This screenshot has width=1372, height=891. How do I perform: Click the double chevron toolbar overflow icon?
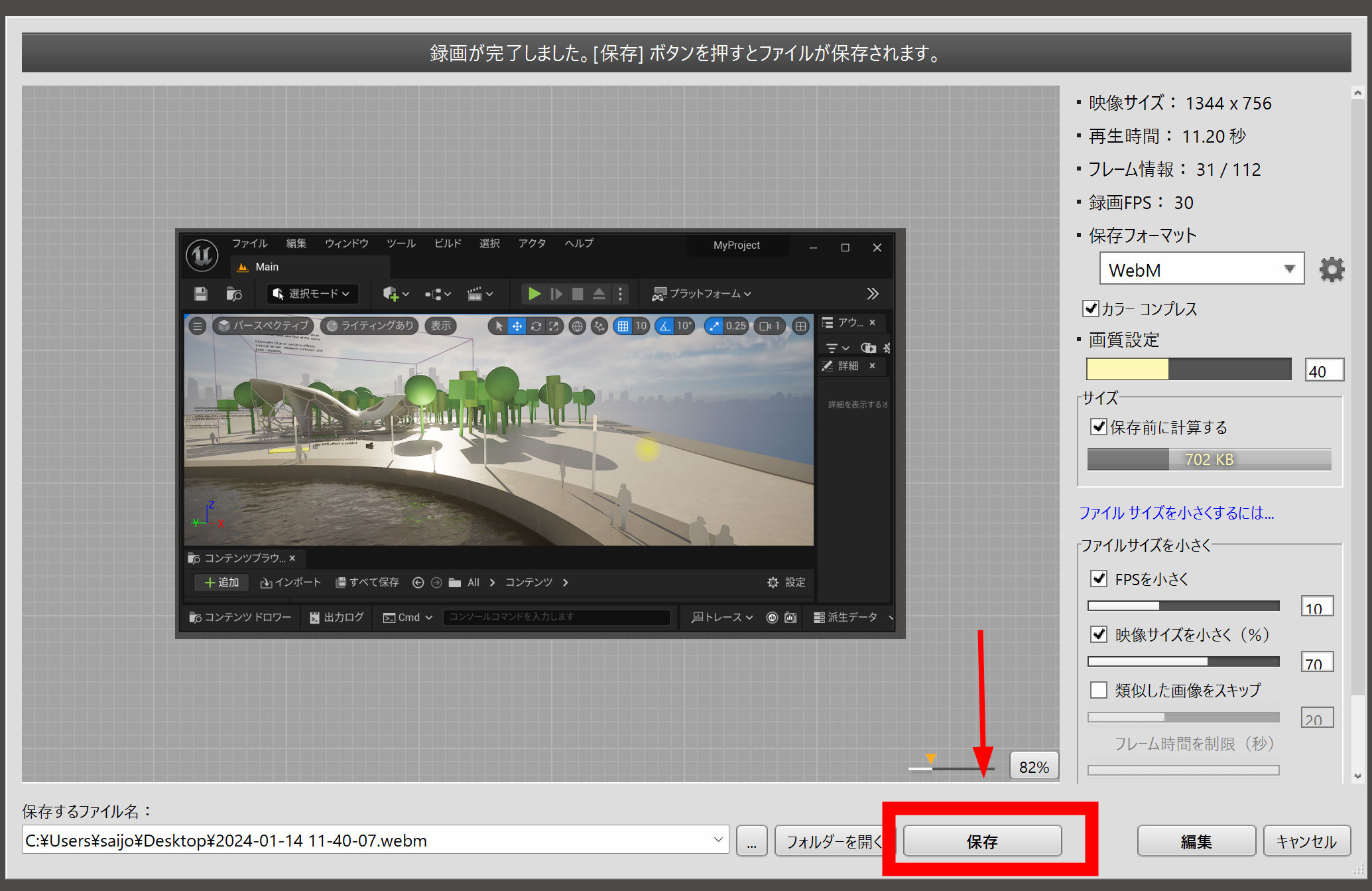(x=872, y=294)
